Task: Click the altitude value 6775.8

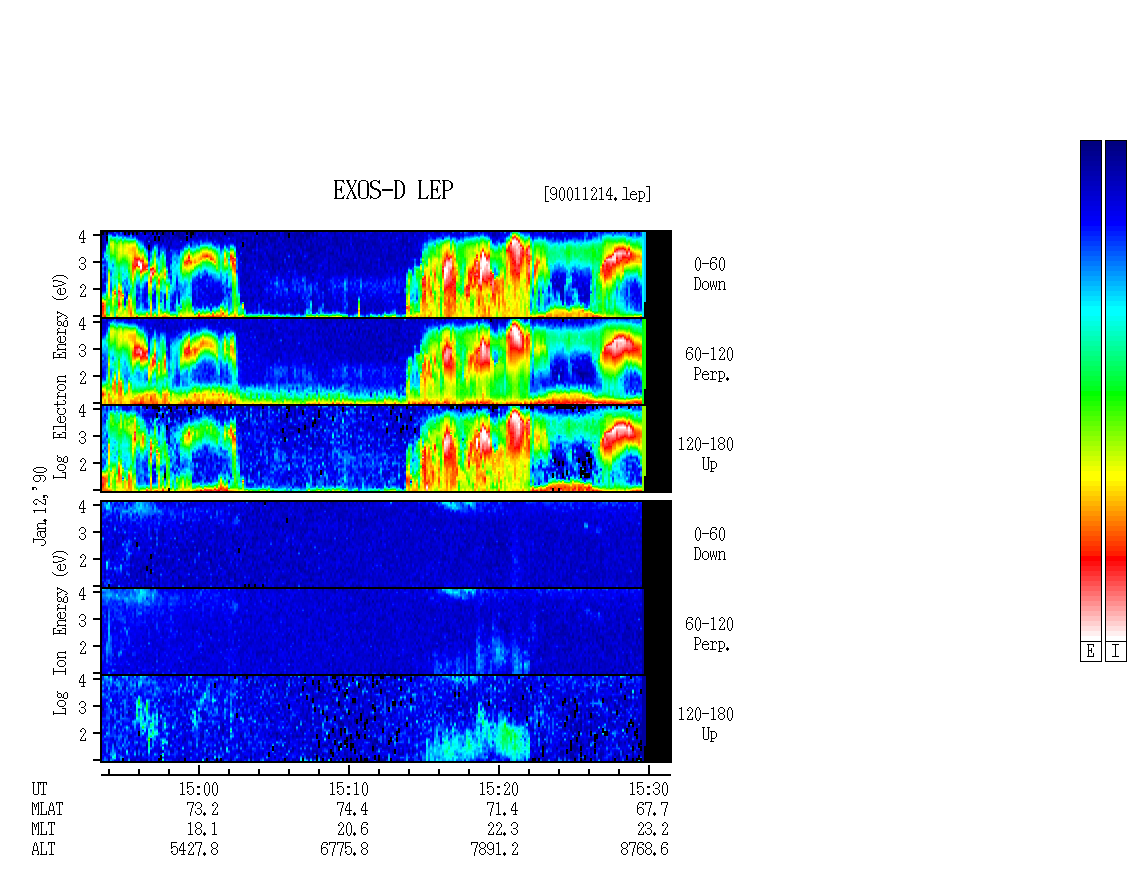Action: (x=344, y=850)
